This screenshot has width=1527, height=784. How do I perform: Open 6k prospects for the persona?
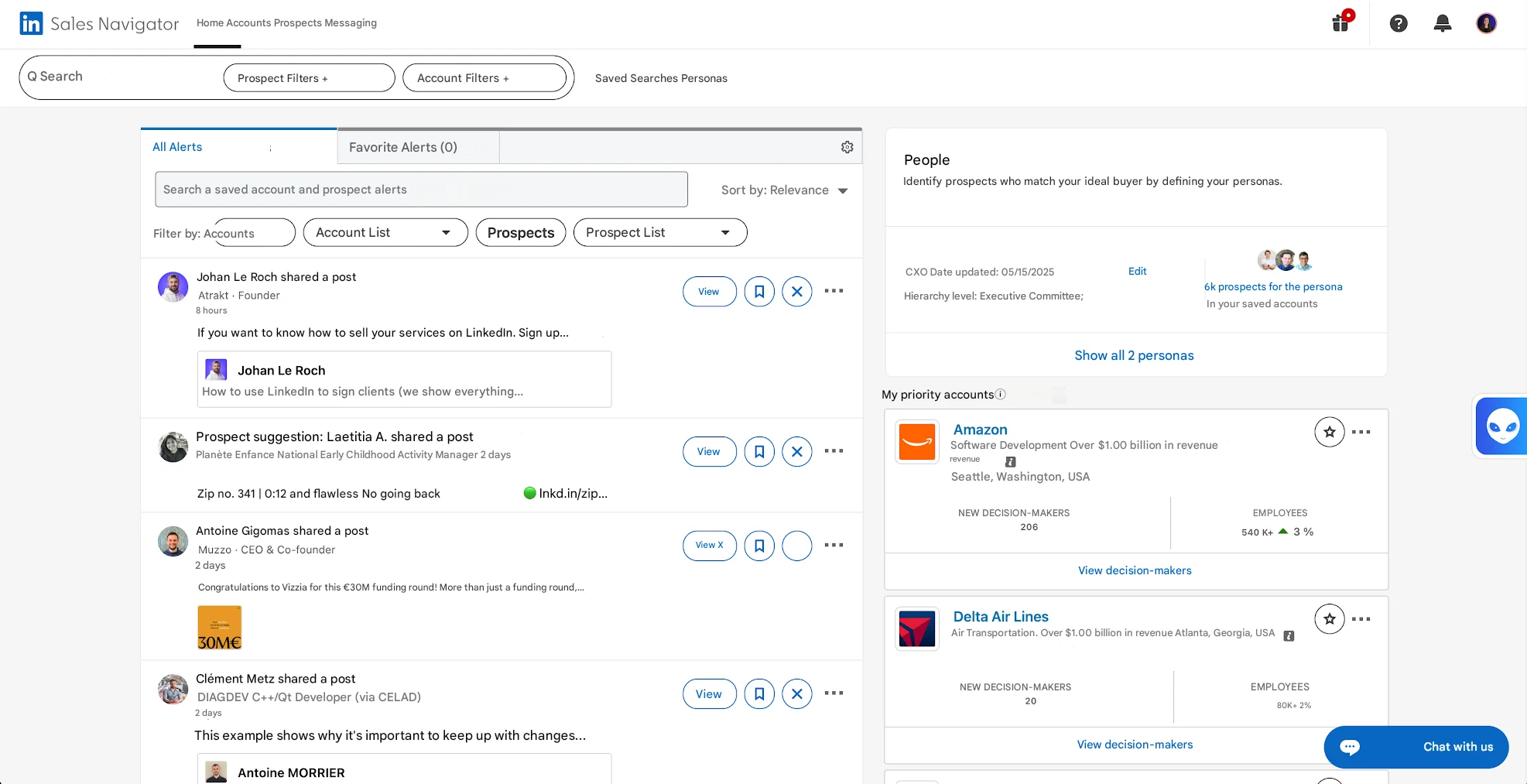coord(1273,287)
